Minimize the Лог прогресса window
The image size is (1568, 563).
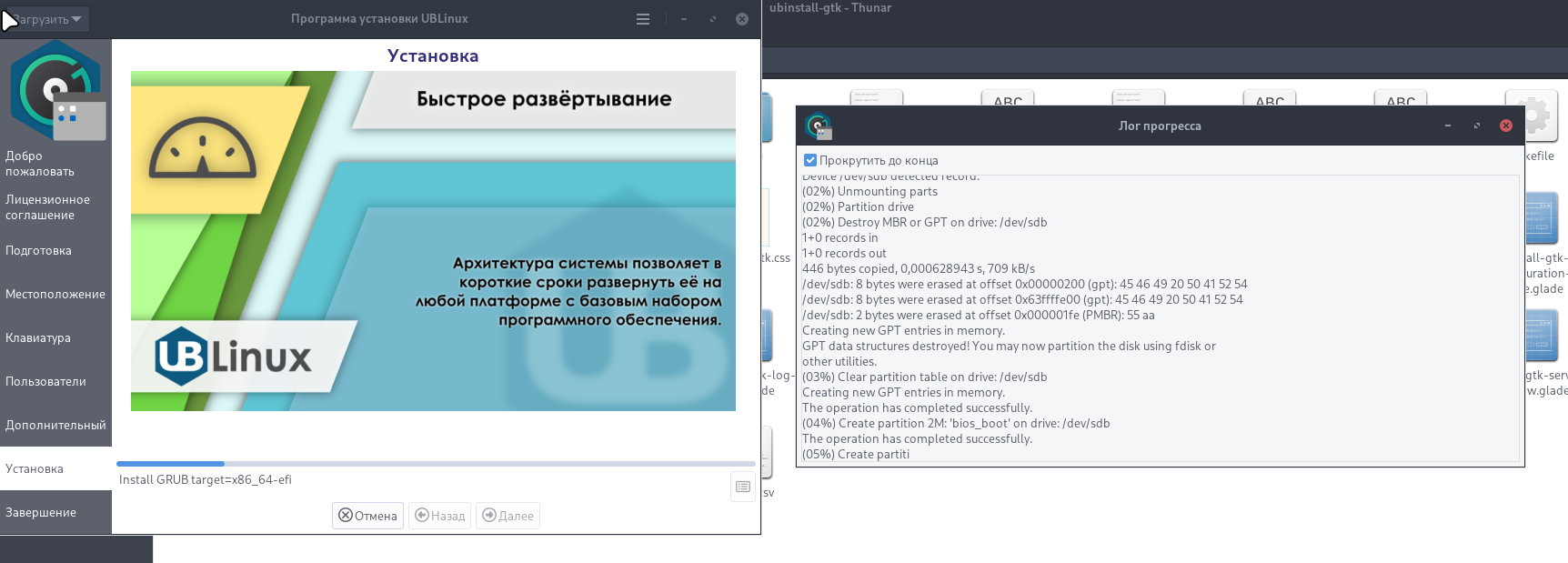[x=1448, y=126]
